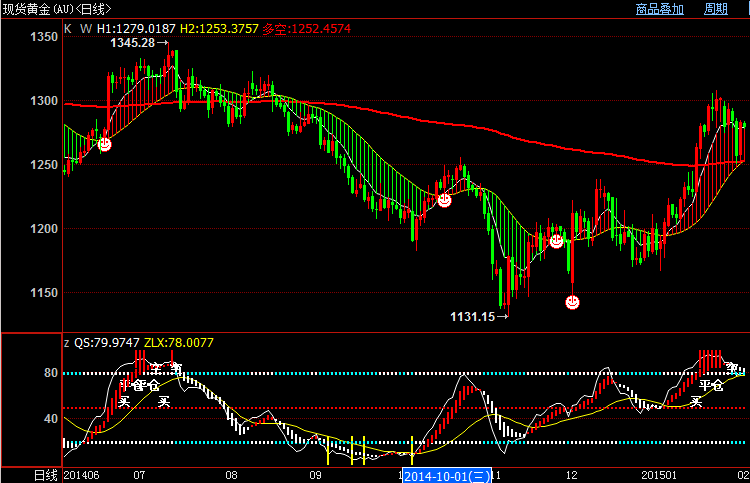Click the smiley signal icon near 1225 level
Image resolution: width=750 pixels, height=483 pixels.
click(444, 200)
